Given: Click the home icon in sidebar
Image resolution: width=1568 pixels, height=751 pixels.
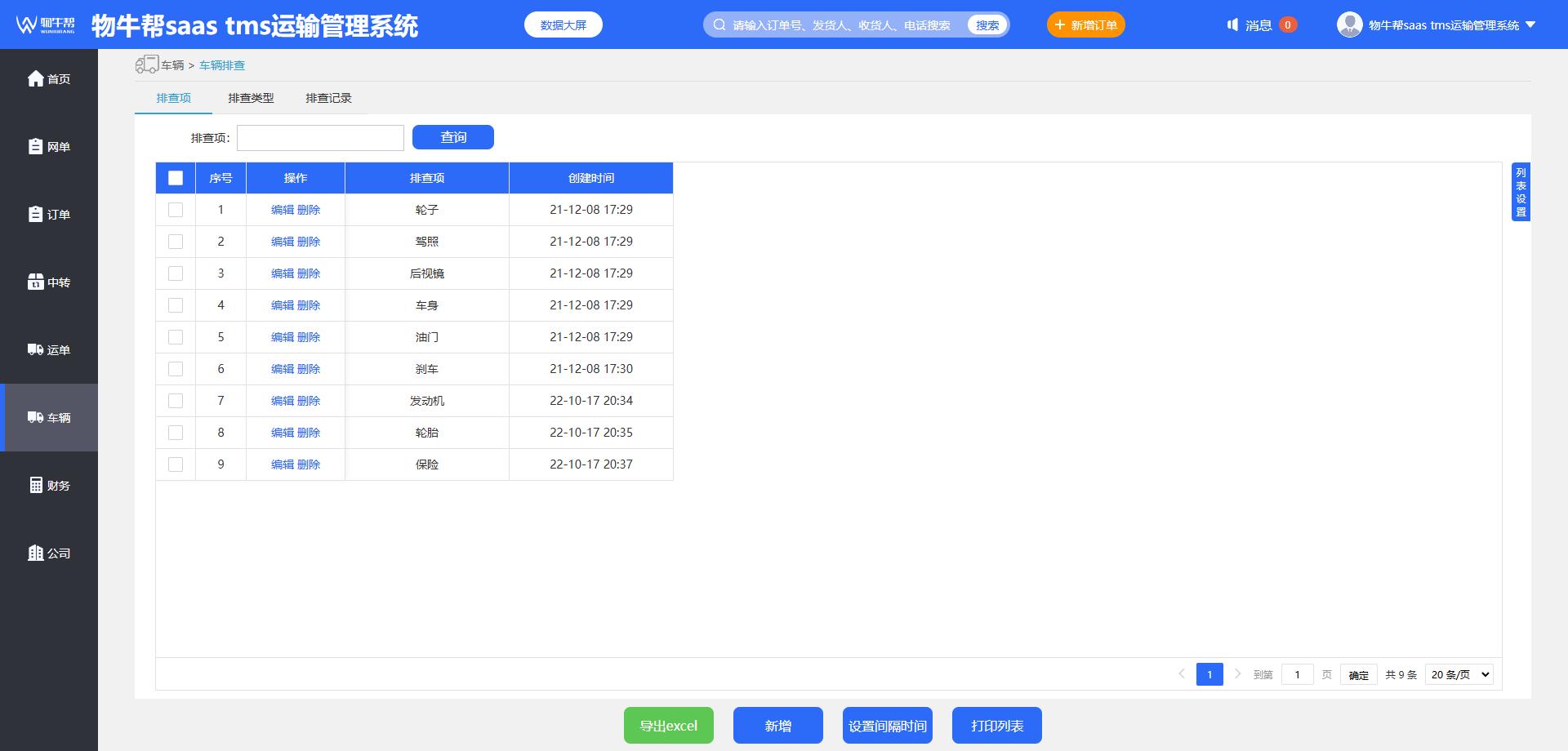Looking at the screenshot, I should click(36, 78).
